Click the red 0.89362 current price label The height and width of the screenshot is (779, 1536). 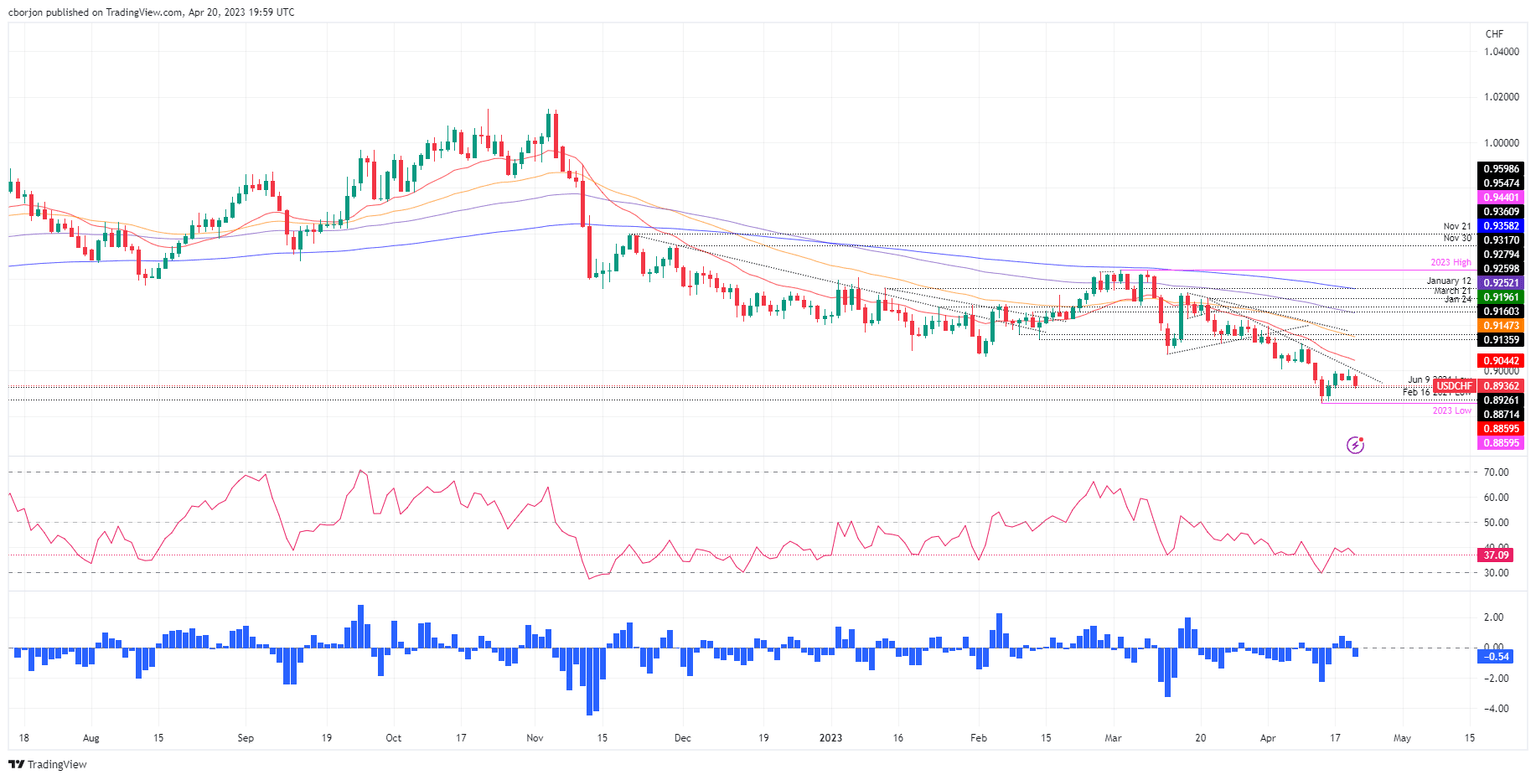point(1501,386)
